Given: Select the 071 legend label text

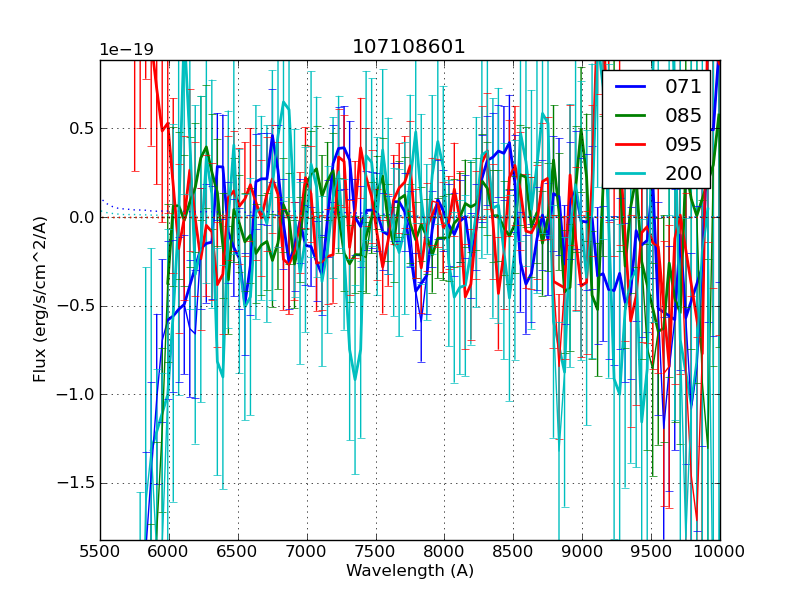Looking at the screenshot, I should [683, 87].
